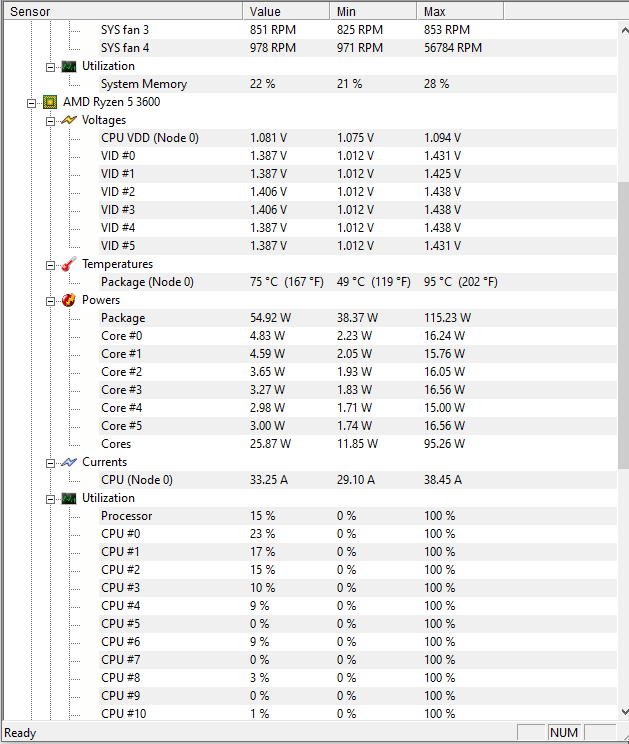The height and width of the screenshot is (744, 629).
Task: Click the Temperatures thermometer icon
Action: point(69,264)
